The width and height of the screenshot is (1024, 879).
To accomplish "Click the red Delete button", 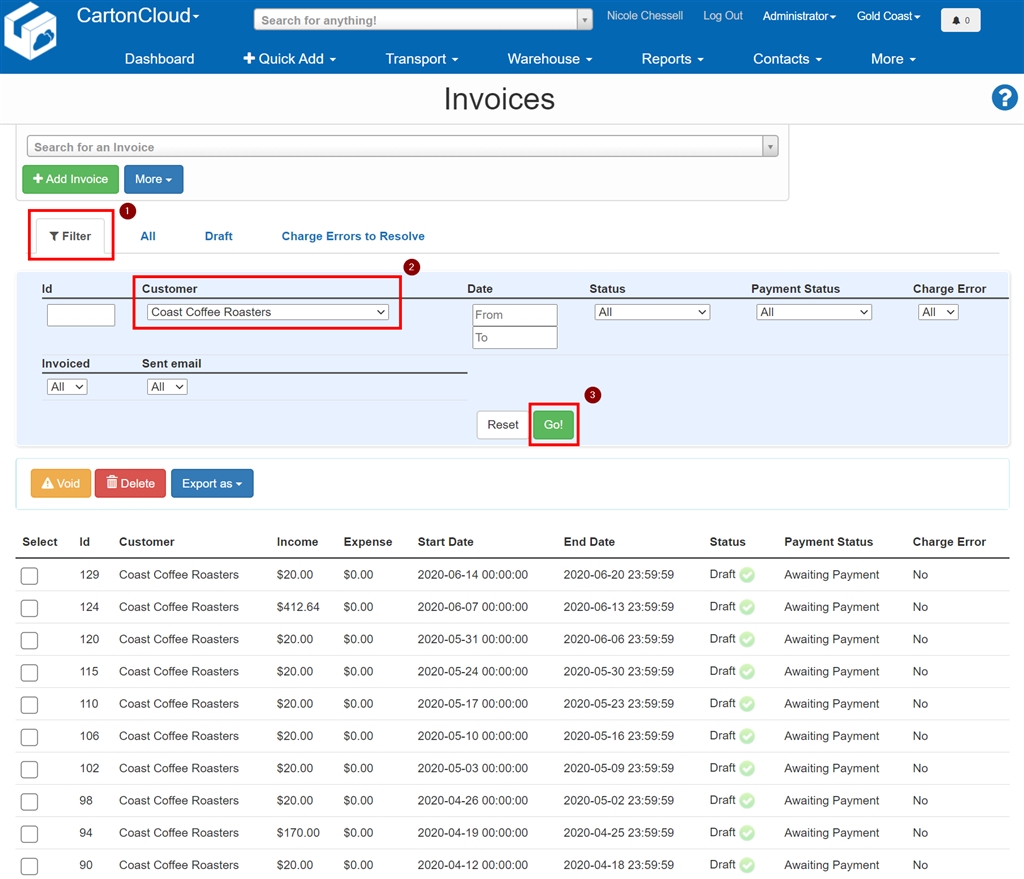I will 130,483.
